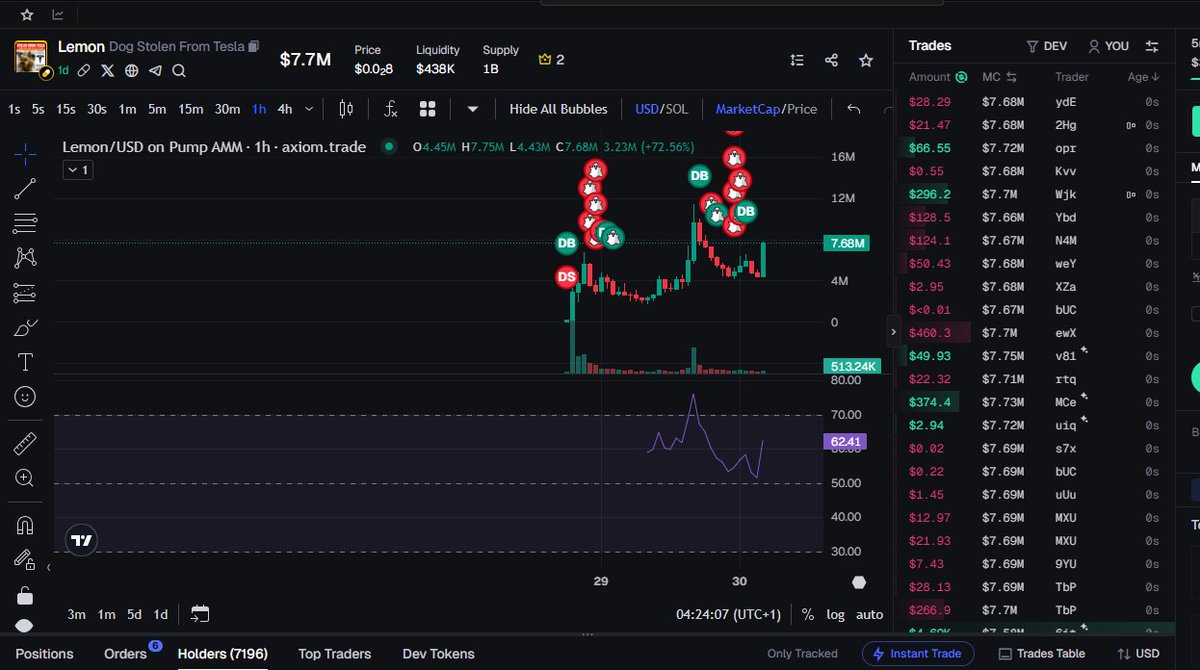The width and height of the screenshot is (1200, 670).
Task: Switch chart interval to 5m
Action: click(x=157, y=109)
